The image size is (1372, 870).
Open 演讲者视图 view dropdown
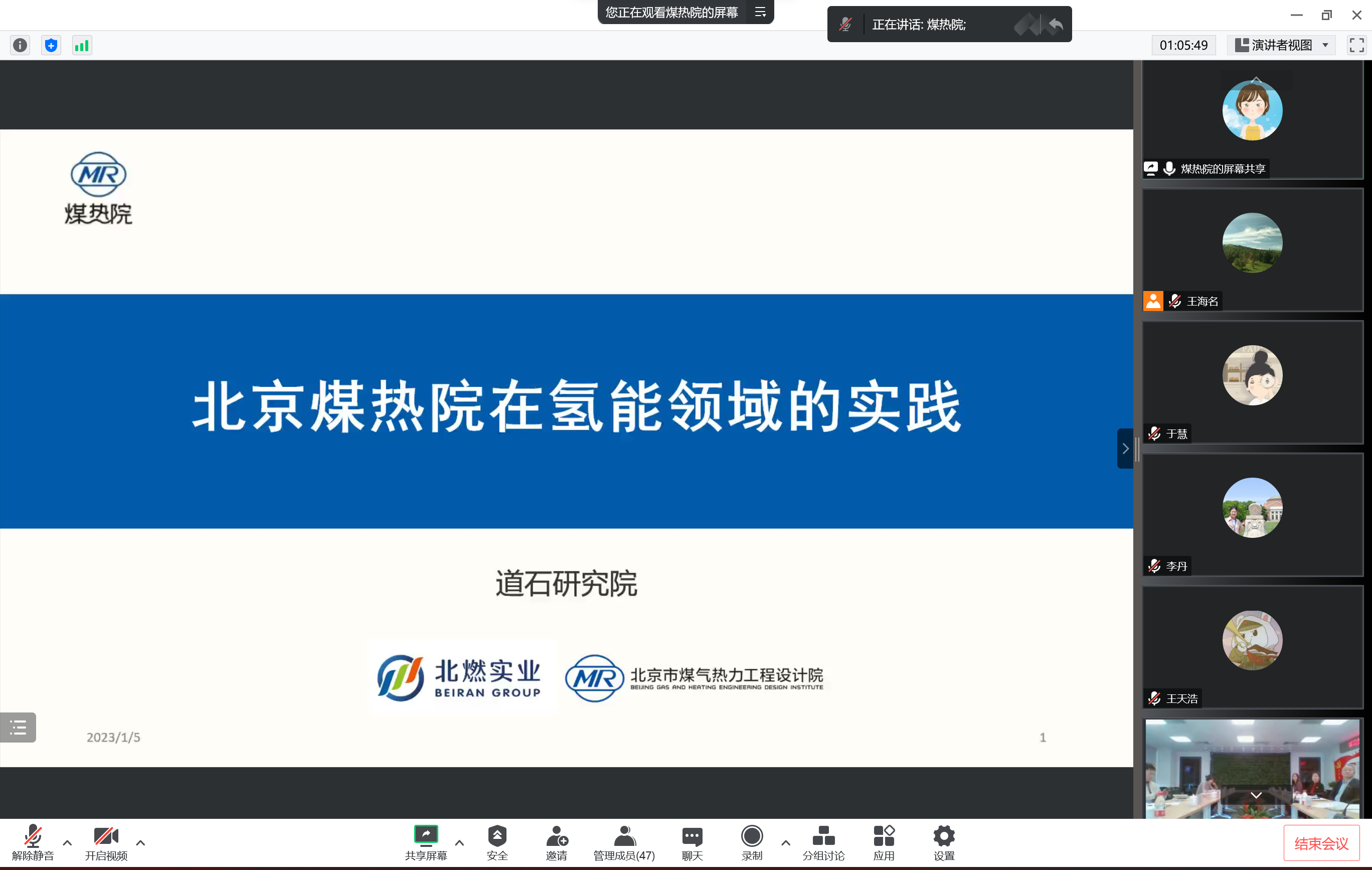click(1281, 45)
